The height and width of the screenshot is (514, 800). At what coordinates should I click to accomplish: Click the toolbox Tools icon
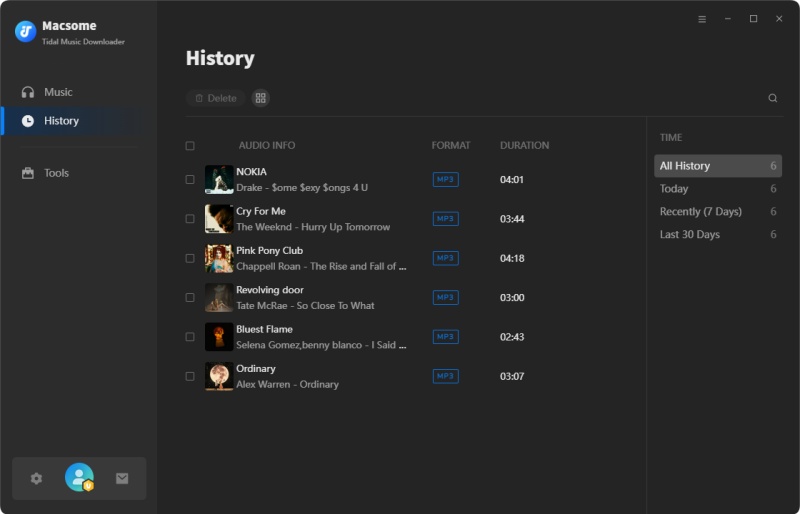(x=28, y=173)
